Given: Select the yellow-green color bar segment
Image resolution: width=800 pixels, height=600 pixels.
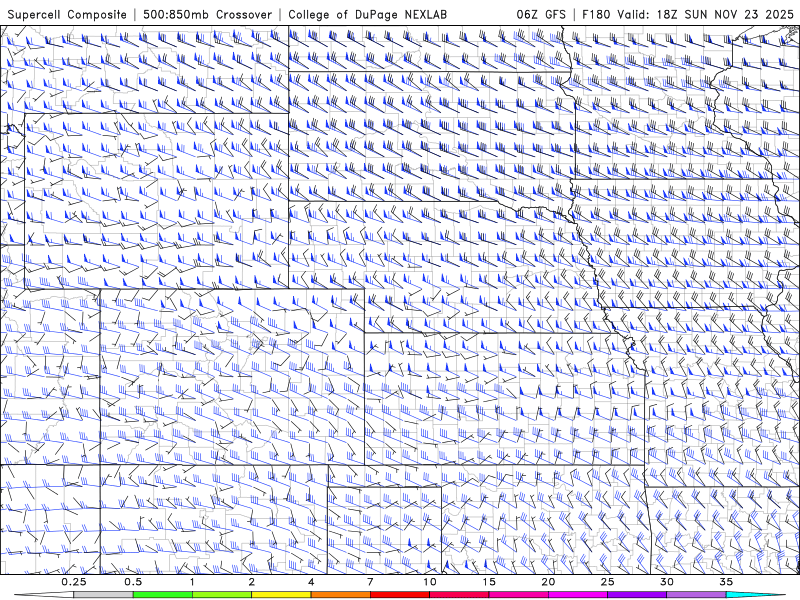Looking at the screenshot, I should pyautogui.click(x=222, y=595).
